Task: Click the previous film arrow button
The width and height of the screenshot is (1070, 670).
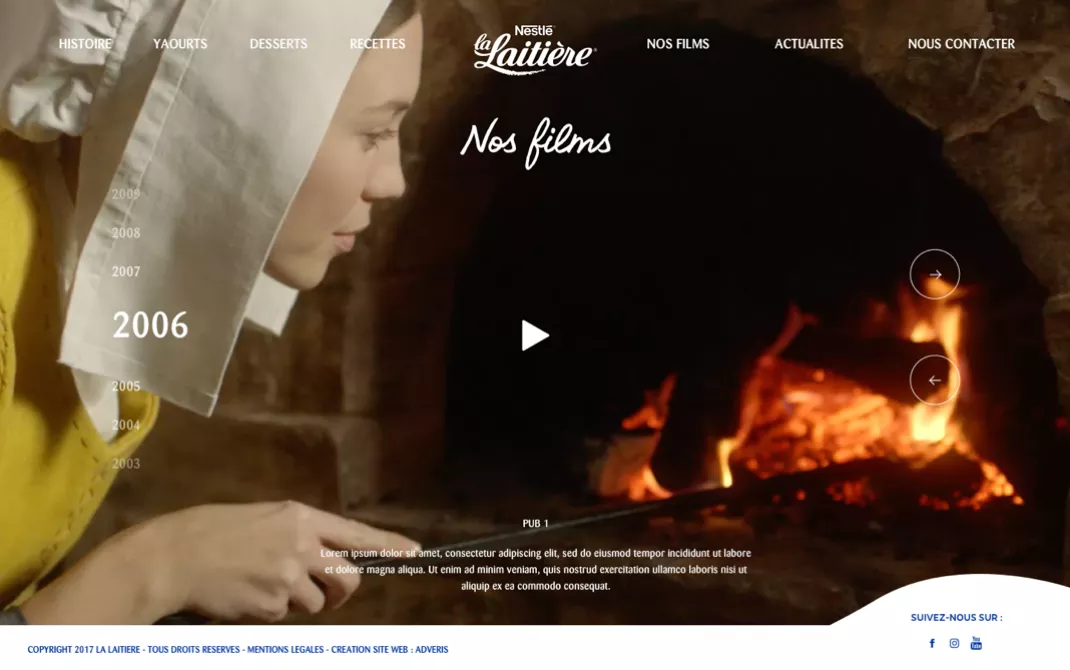Action: pos(935,380)
